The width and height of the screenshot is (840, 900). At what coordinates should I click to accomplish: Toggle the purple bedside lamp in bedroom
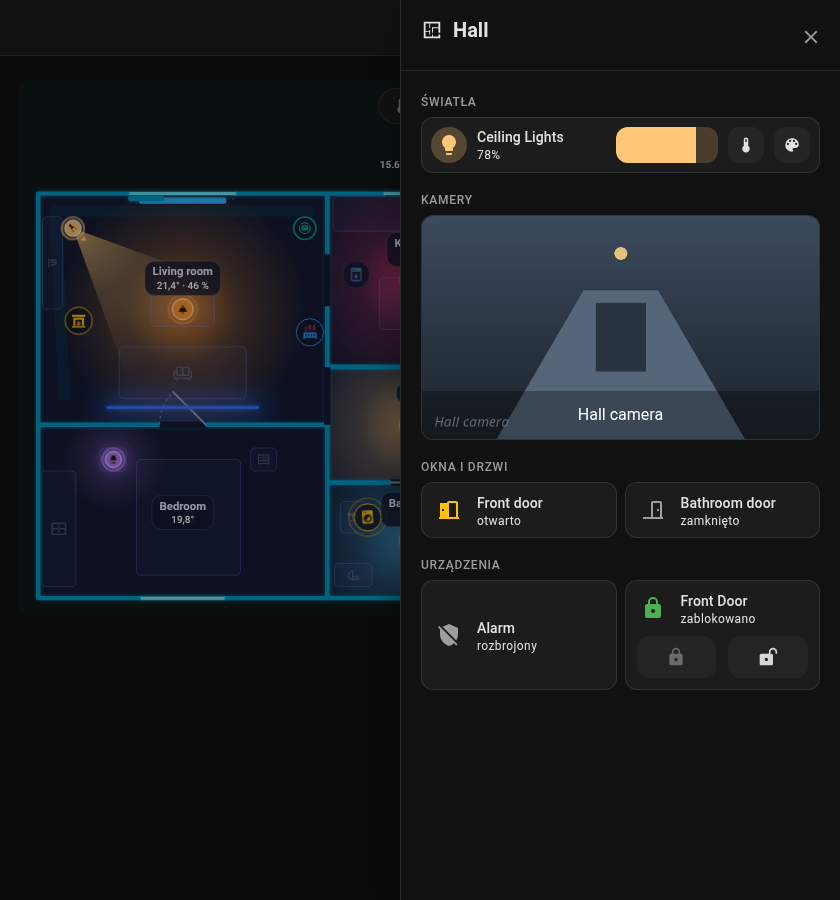(113, 459)
